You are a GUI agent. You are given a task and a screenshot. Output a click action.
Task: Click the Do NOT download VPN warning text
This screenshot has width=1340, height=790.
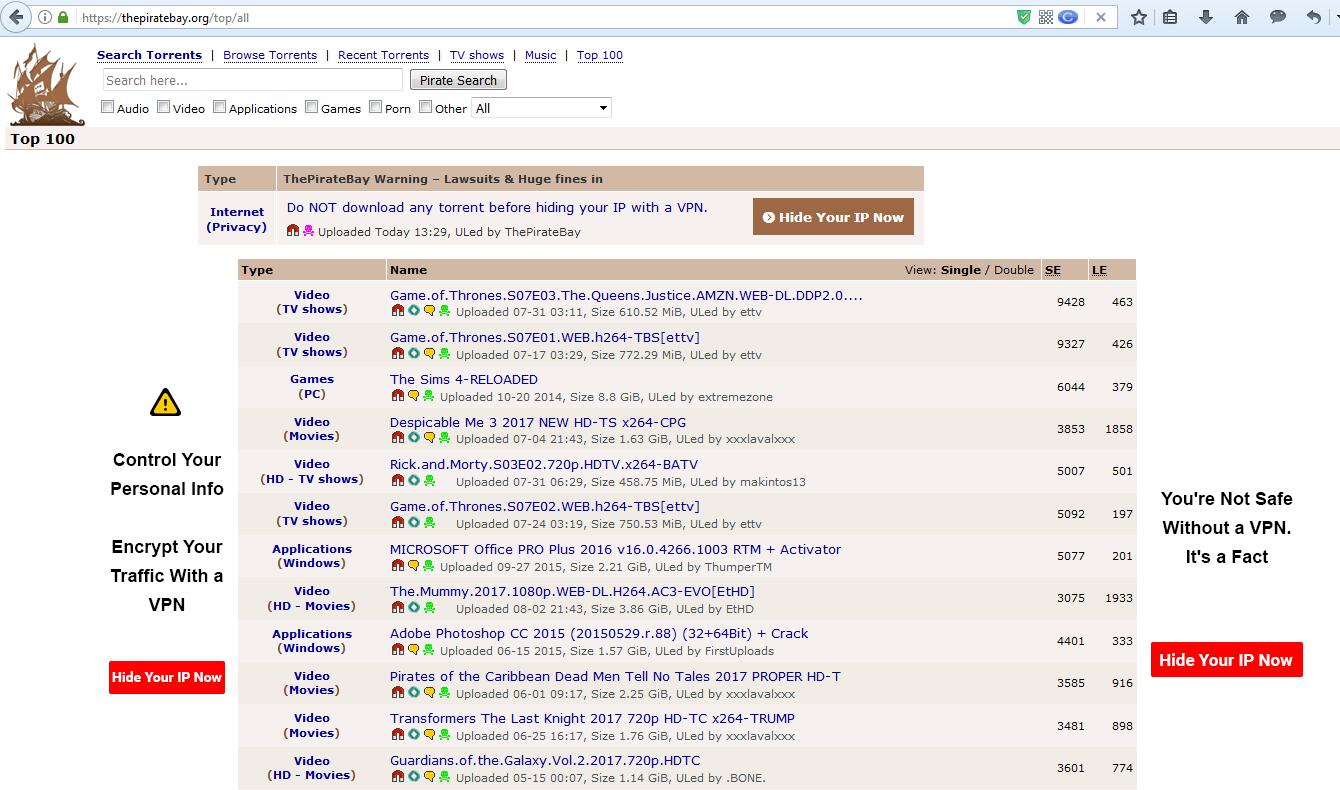pyautogui.click(x=497, y=207)
